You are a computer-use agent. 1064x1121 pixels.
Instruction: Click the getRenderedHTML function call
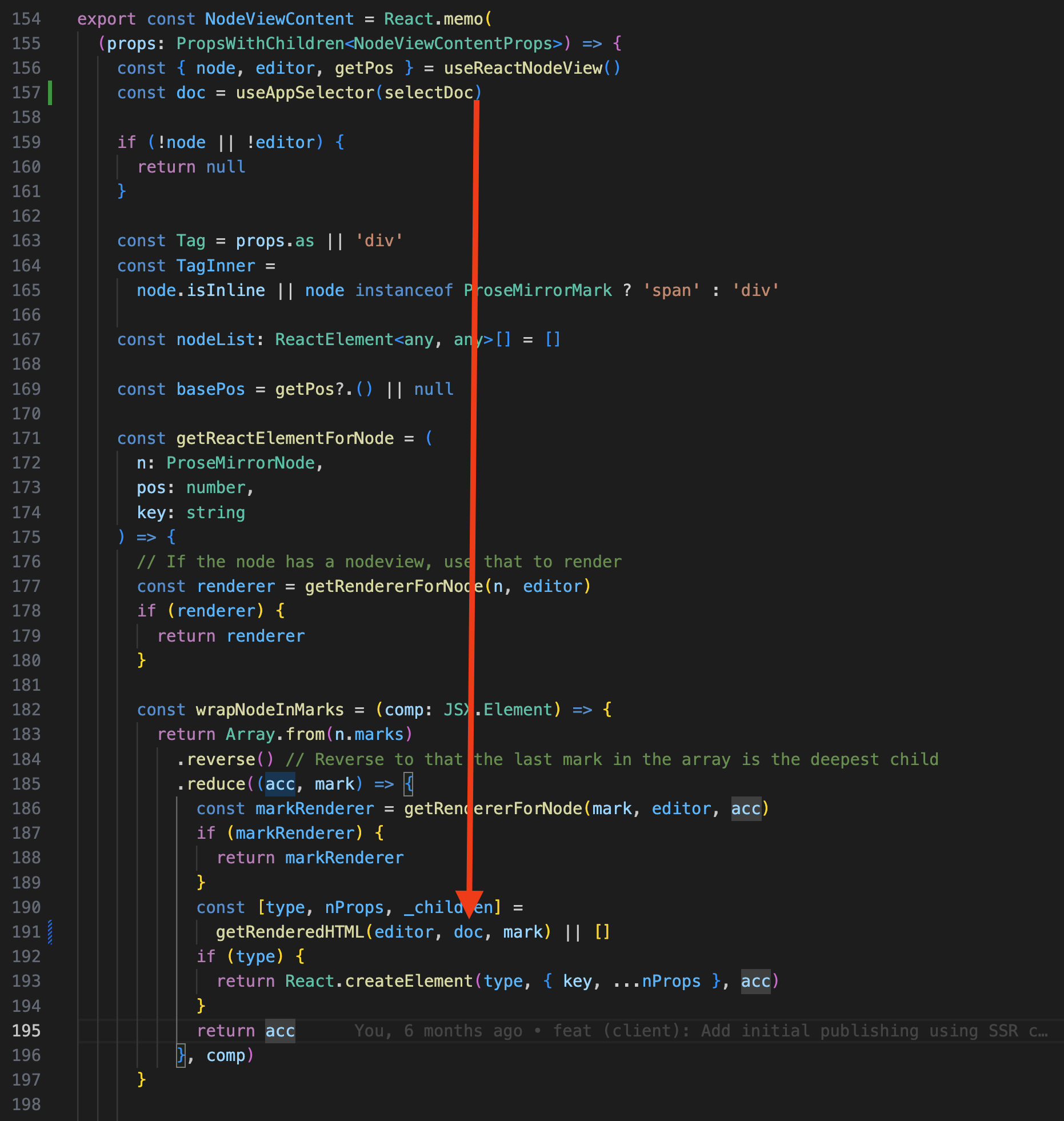click(290, 932)
